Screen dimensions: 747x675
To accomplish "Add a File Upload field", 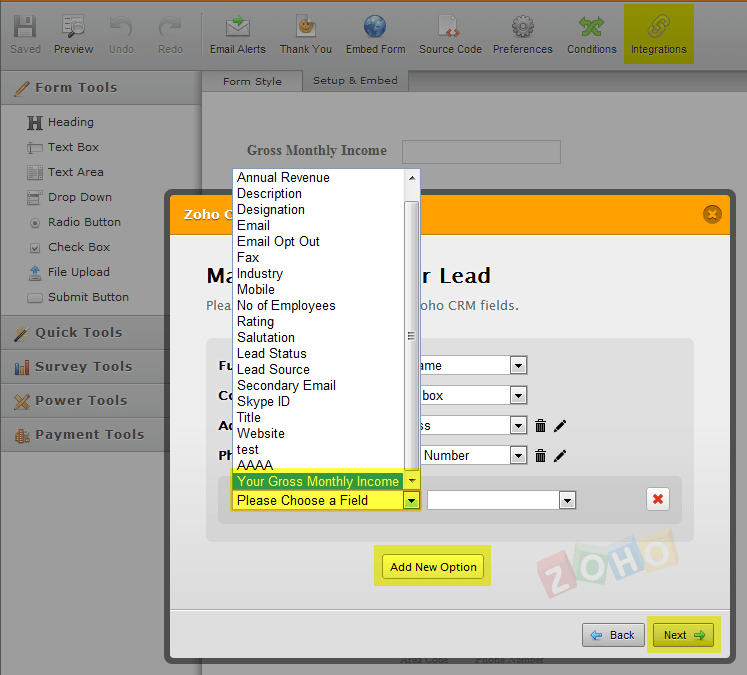I will (69, 272).
